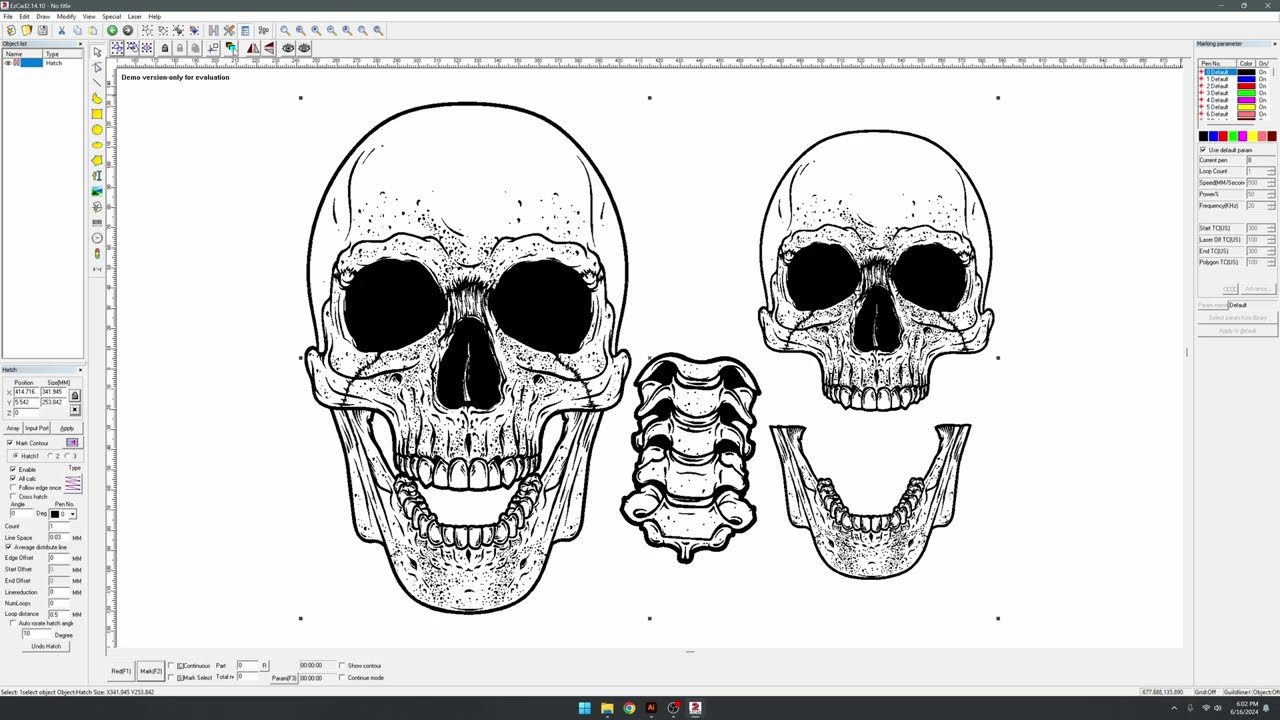Create a new document icon
This screenshot has height=720, width=1280.
(x=11, y=30)
